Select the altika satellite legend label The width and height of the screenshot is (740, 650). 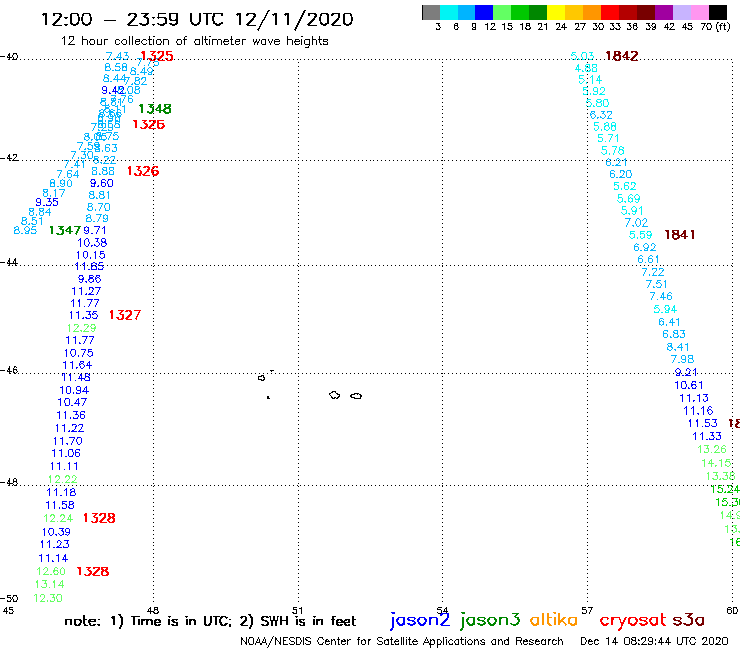tap(553, 619)
